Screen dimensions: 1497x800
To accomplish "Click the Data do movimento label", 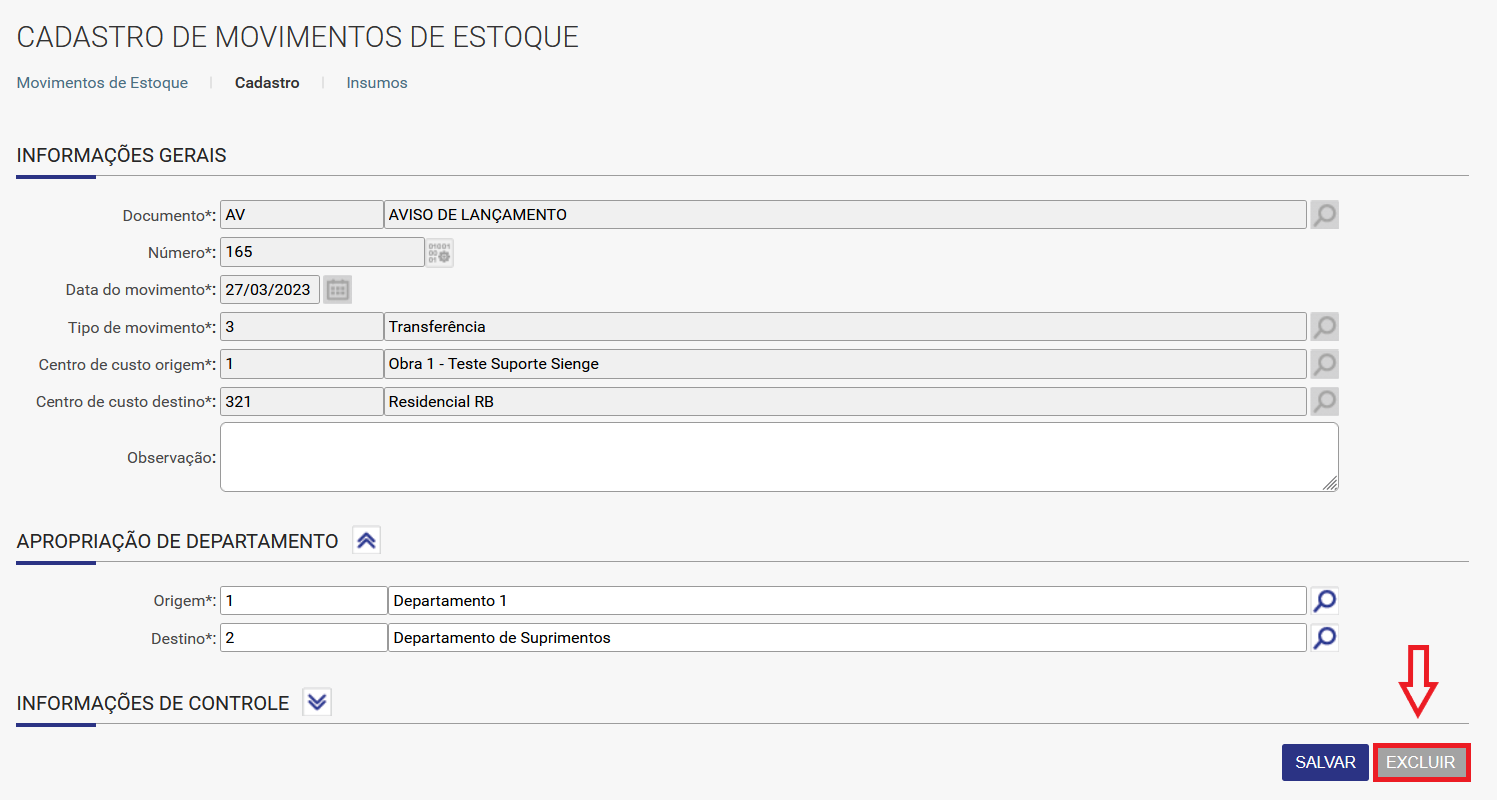I will coord(141,290).
